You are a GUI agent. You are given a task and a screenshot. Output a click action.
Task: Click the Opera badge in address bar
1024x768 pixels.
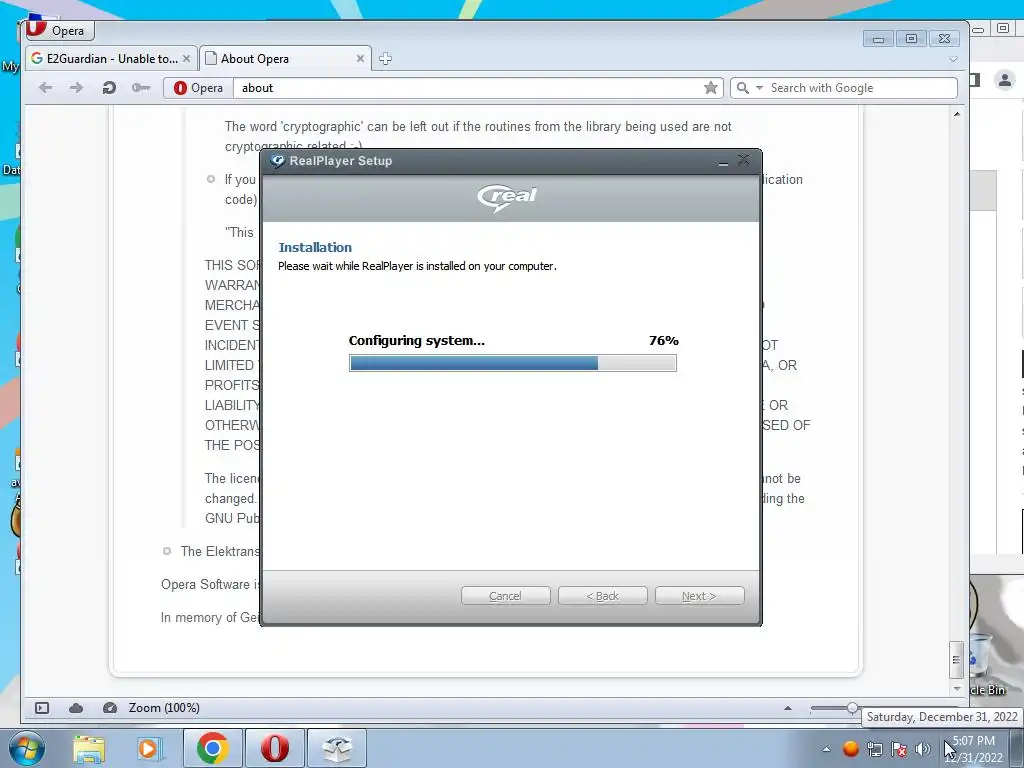pyautogui.click(x=199, y=88)
